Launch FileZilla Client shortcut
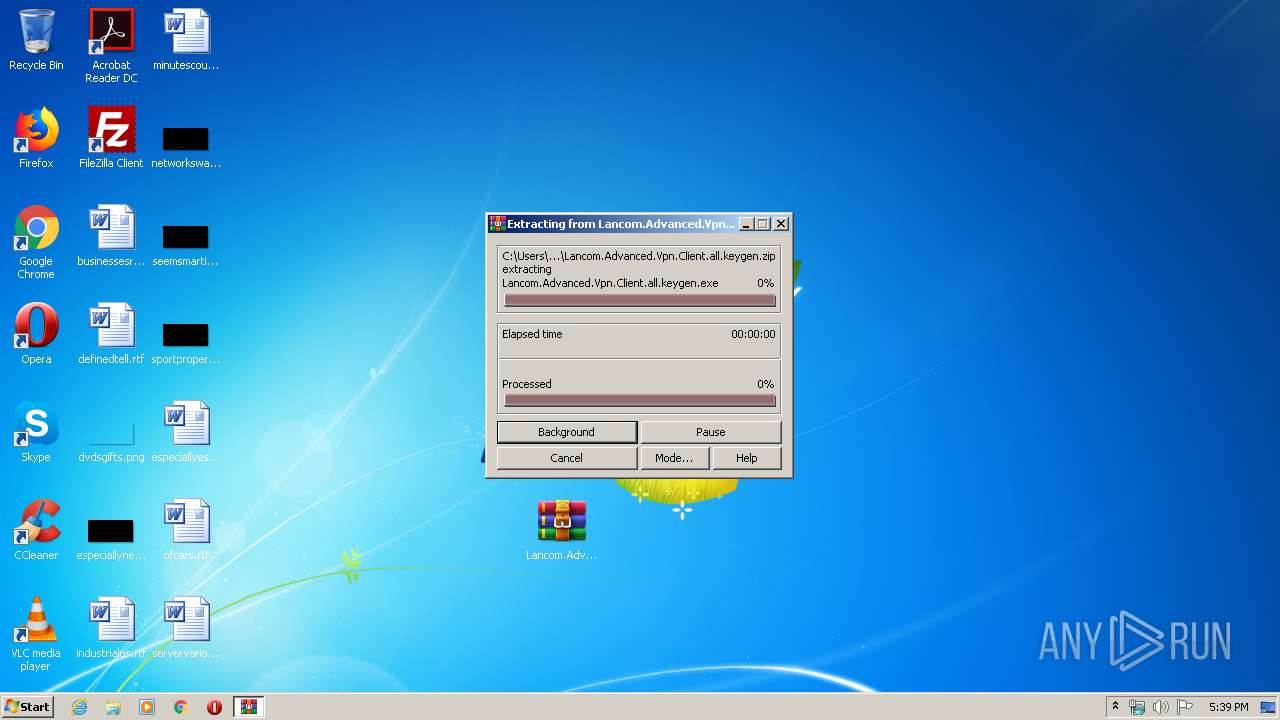Viewport: 1280px width, 720px height. (x=111, y=138)
